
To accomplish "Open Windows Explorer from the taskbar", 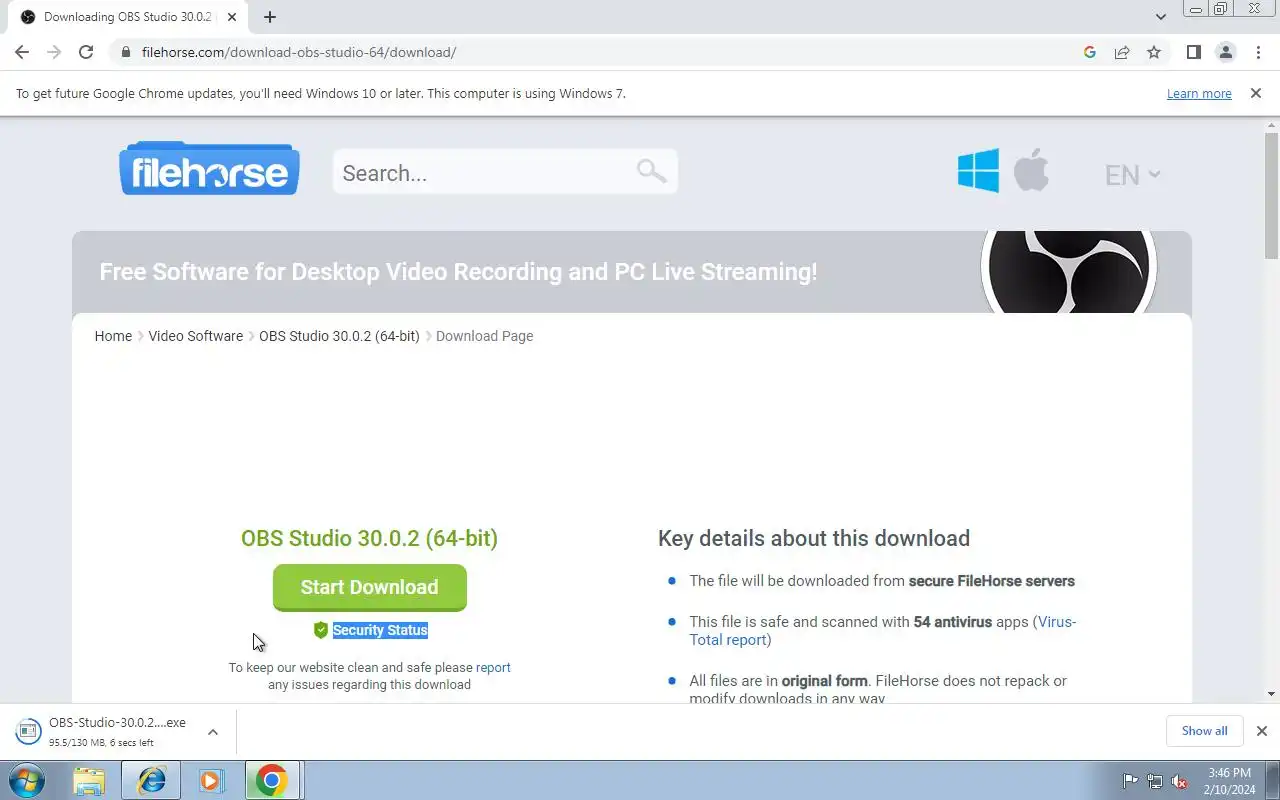I will point(89,780).
